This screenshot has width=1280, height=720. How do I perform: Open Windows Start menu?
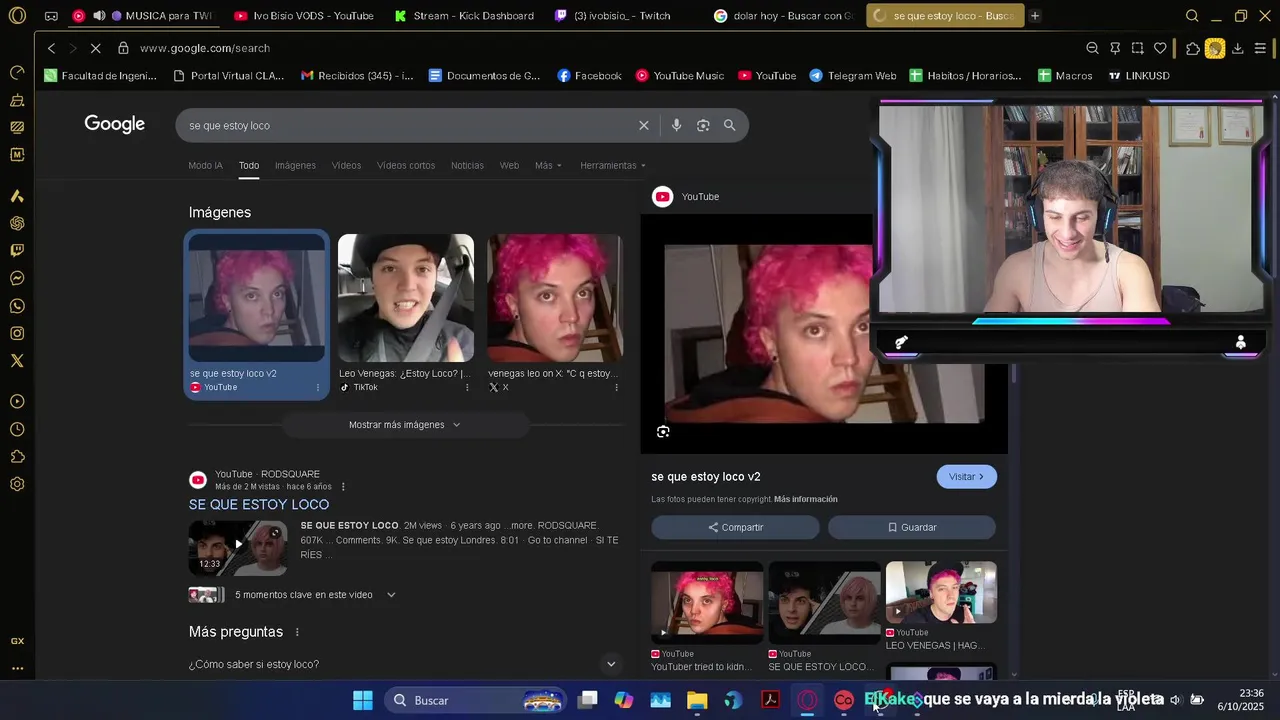coord(363,700)
